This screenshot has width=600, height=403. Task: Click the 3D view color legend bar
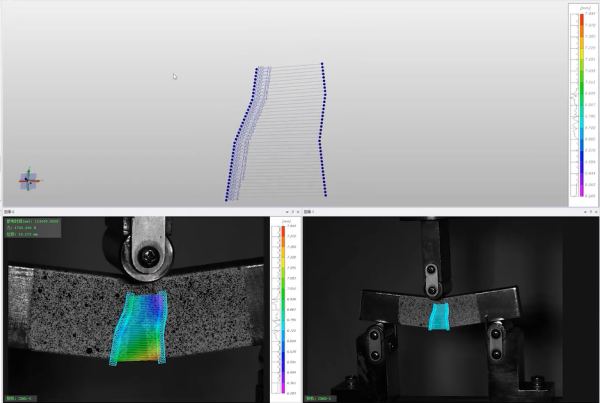[582, 100]
